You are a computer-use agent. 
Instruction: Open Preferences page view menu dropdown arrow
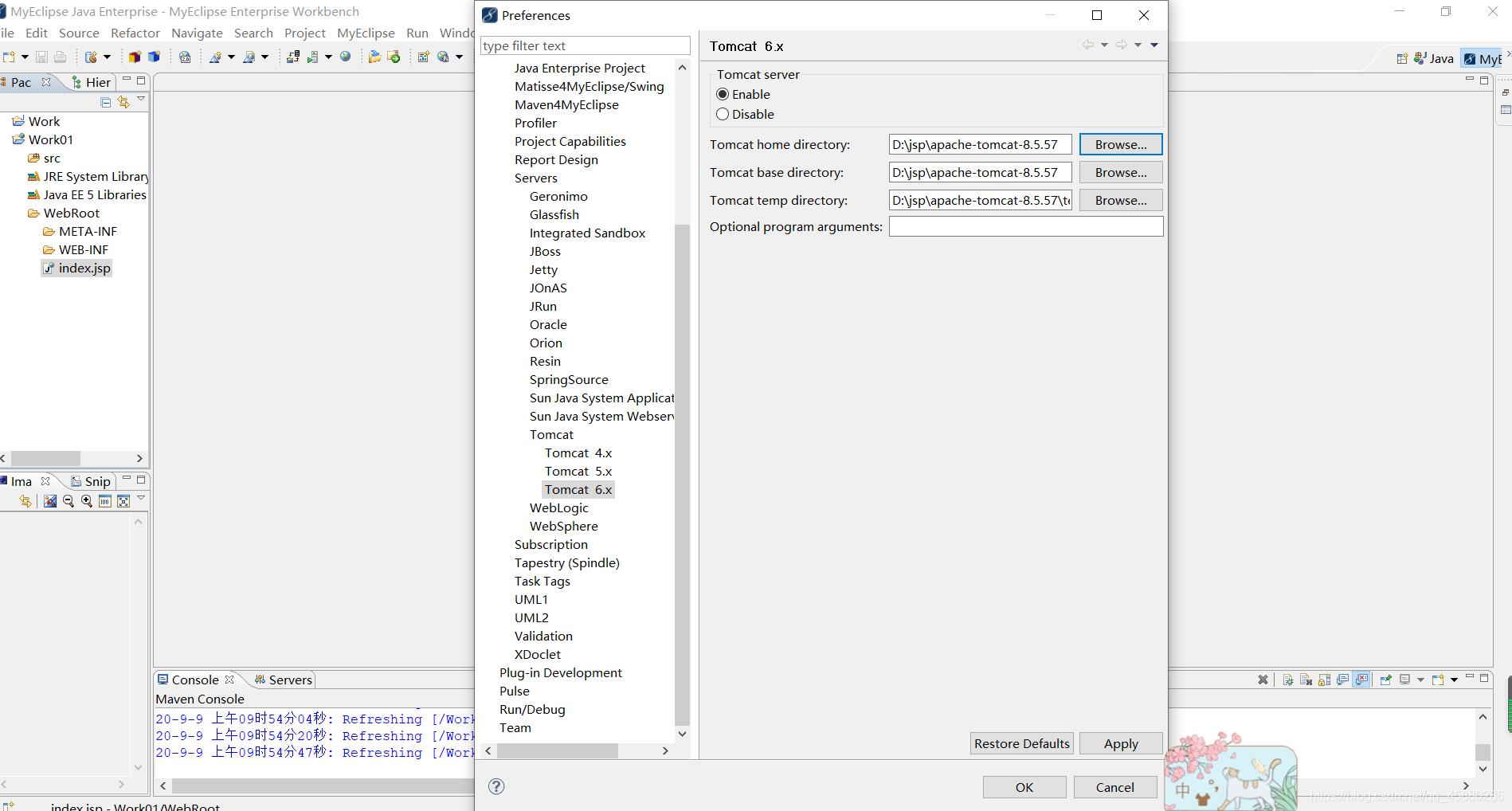[x=1154, y=45]
